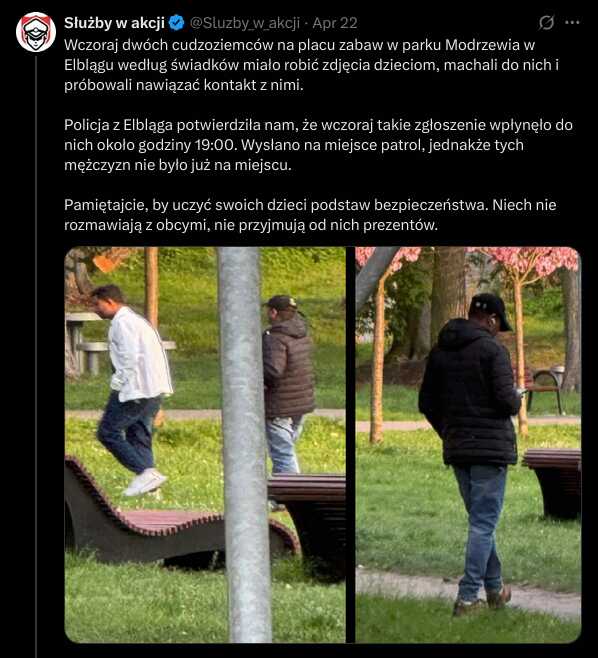Click the wooden lounger bench in left photo

[180, 520]
